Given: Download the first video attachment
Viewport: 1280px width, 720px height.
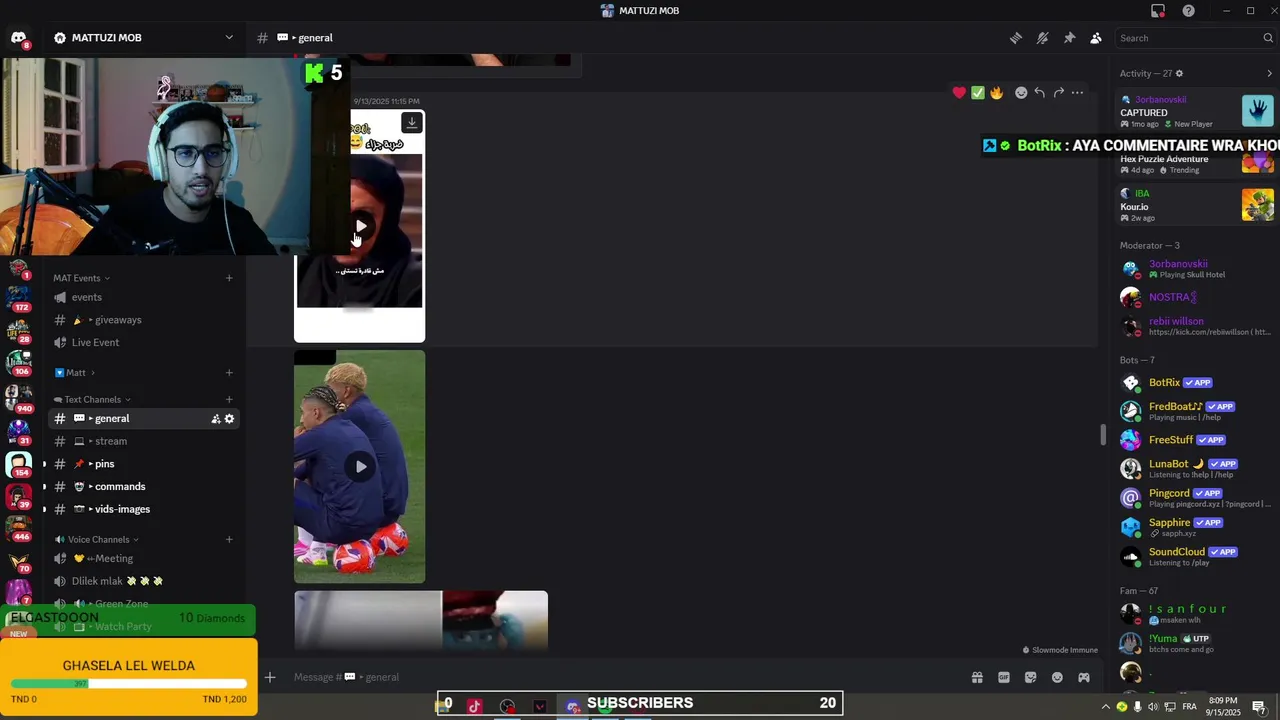Looking at the screenshot, I should [x=411, y=123].
